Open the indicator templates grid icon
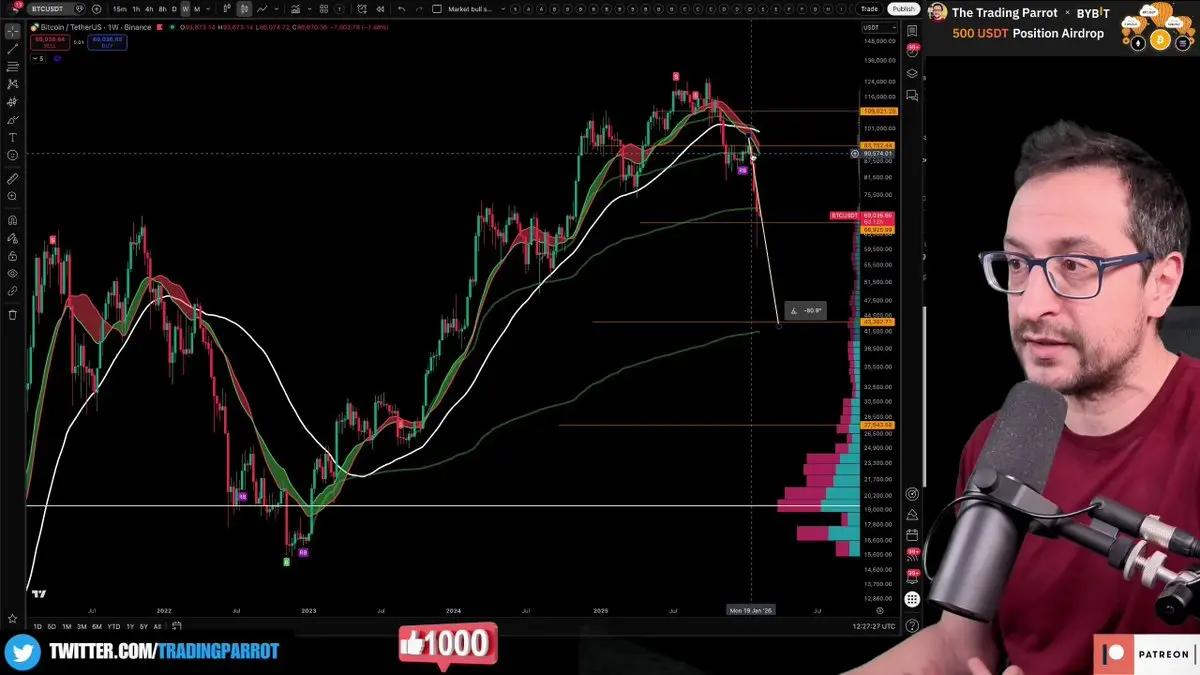 click(x=323, y=9)
